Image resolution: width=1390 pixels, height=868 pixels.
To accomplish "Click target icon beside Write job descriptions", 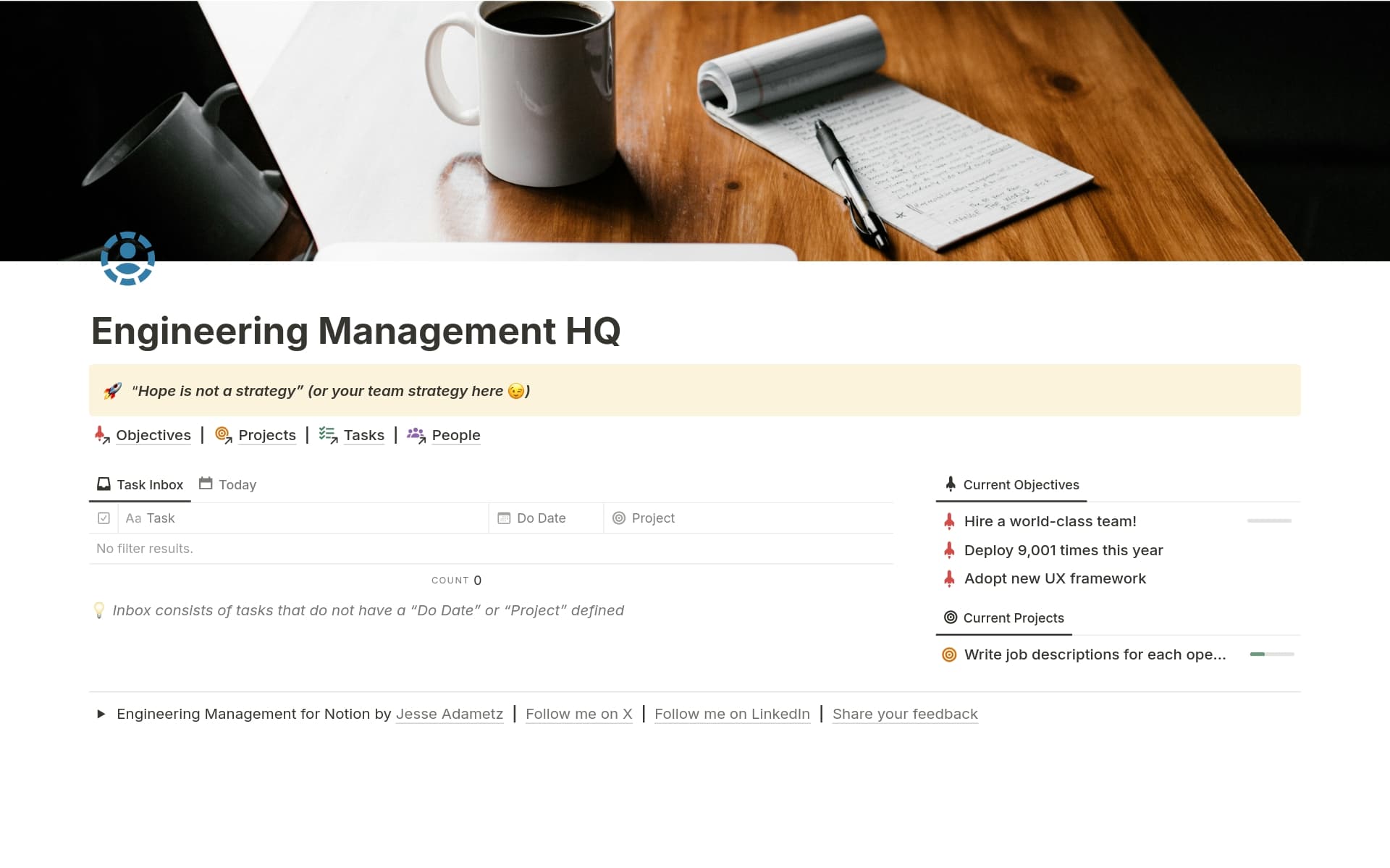I will (949, 654).
